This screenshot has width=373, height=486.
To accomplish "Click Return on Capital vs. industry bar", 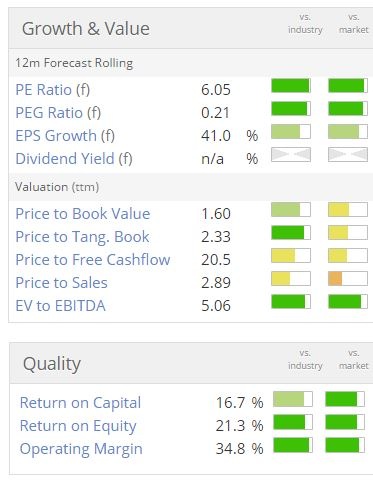I will point(293,399).
